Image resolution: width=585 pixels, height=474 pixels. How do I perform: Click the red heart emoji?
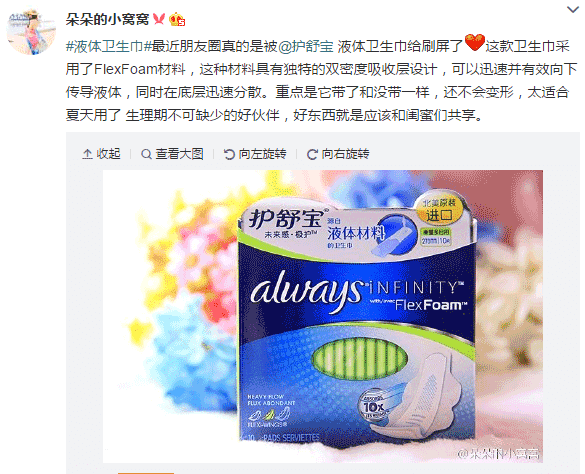(x=475, y=43)
